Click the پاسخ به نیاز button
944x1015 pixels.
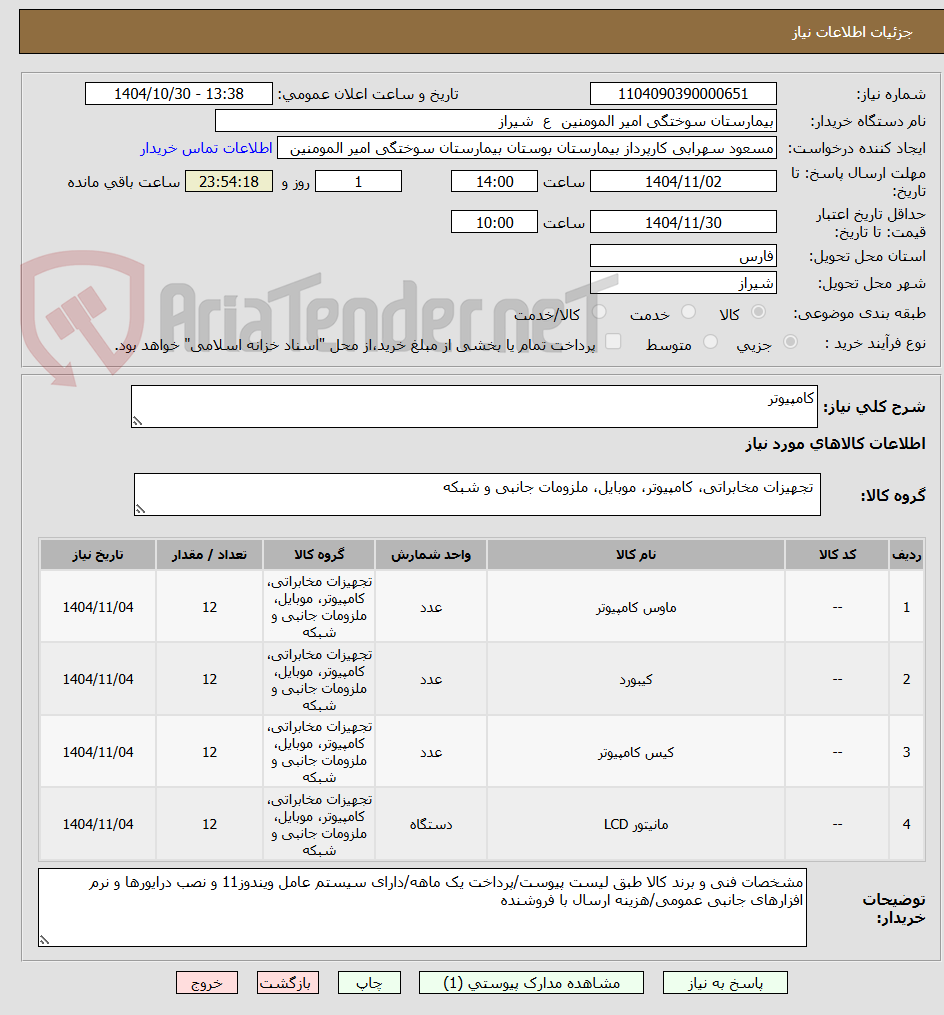725,983
